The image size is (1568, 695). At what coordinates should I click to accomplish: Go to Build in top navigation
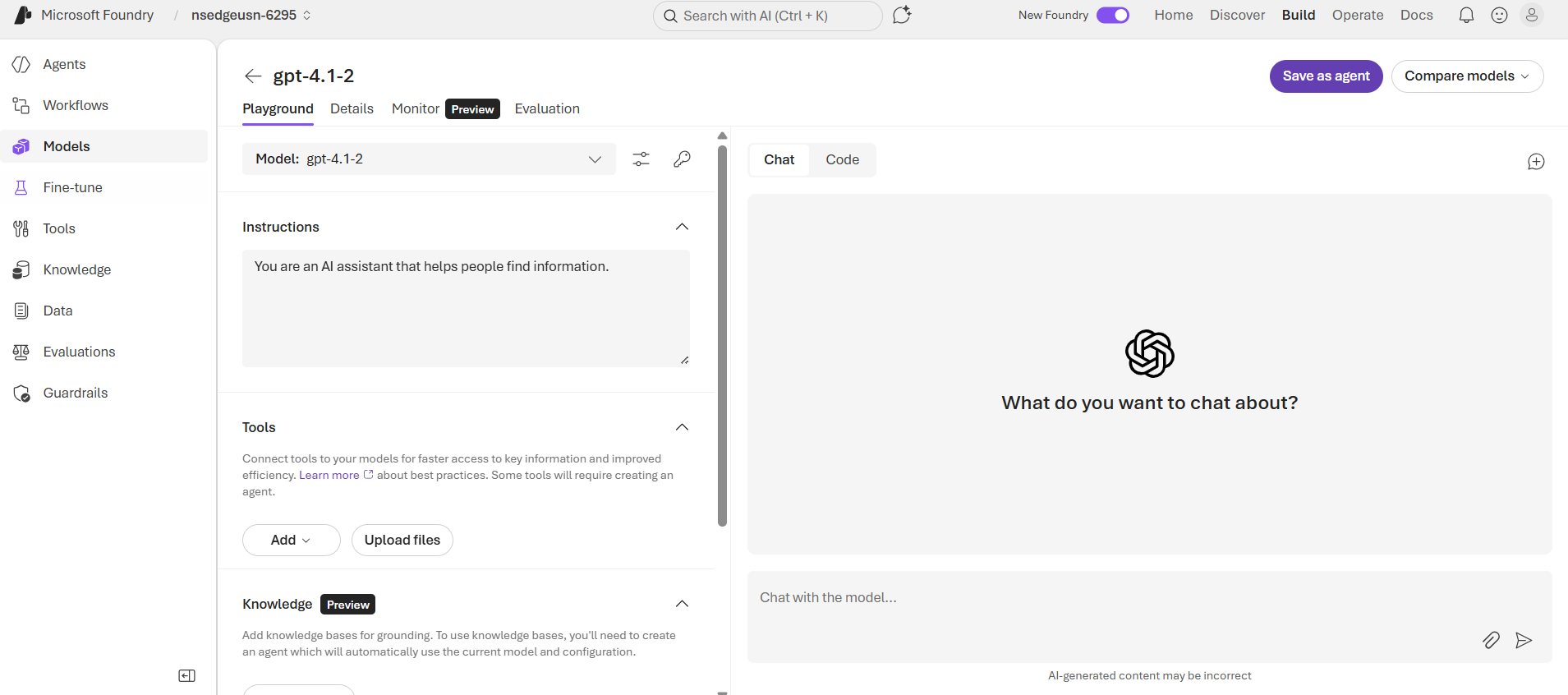pyautogui.click(x=1299, y=15)
